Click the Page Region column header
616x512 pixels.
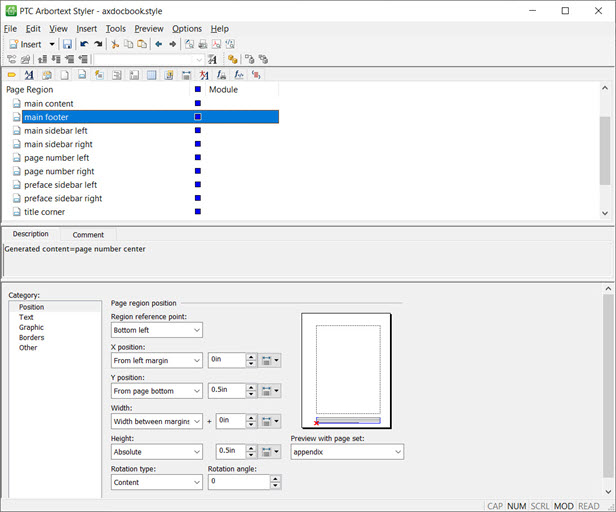point(97,90)
